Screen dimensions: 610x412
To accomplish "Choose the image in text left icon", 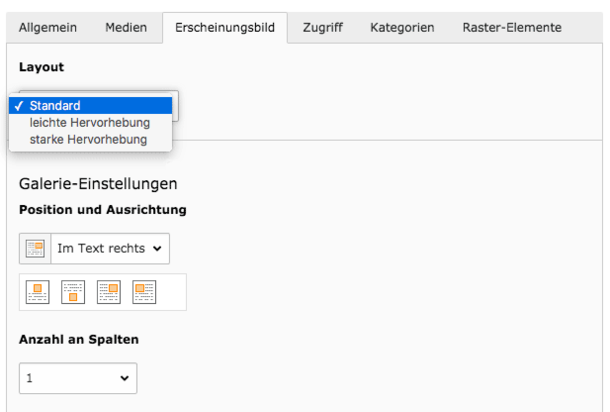I will (x=144, y=292).
